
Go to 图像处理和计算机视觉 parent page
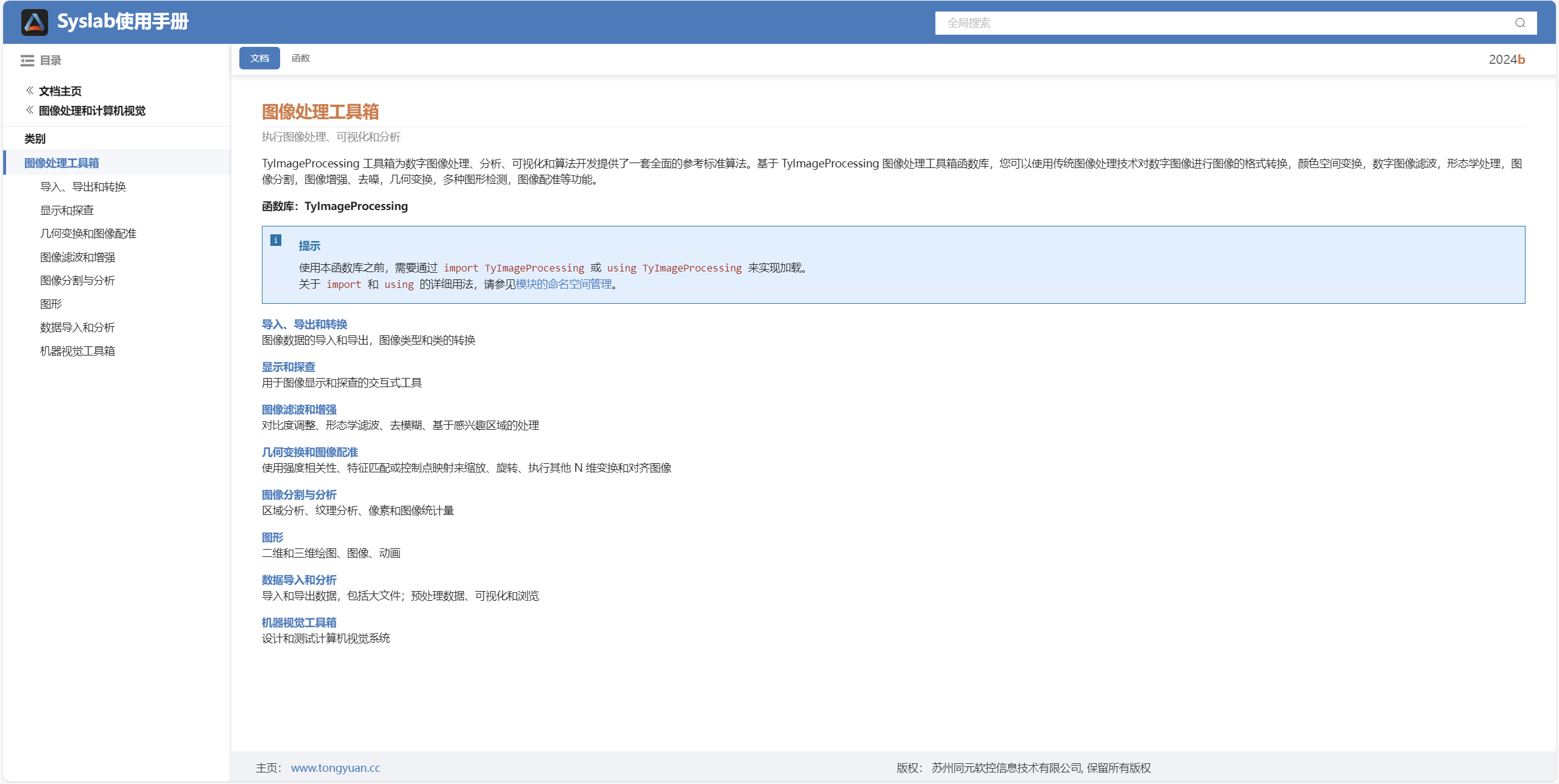(92, 111)
